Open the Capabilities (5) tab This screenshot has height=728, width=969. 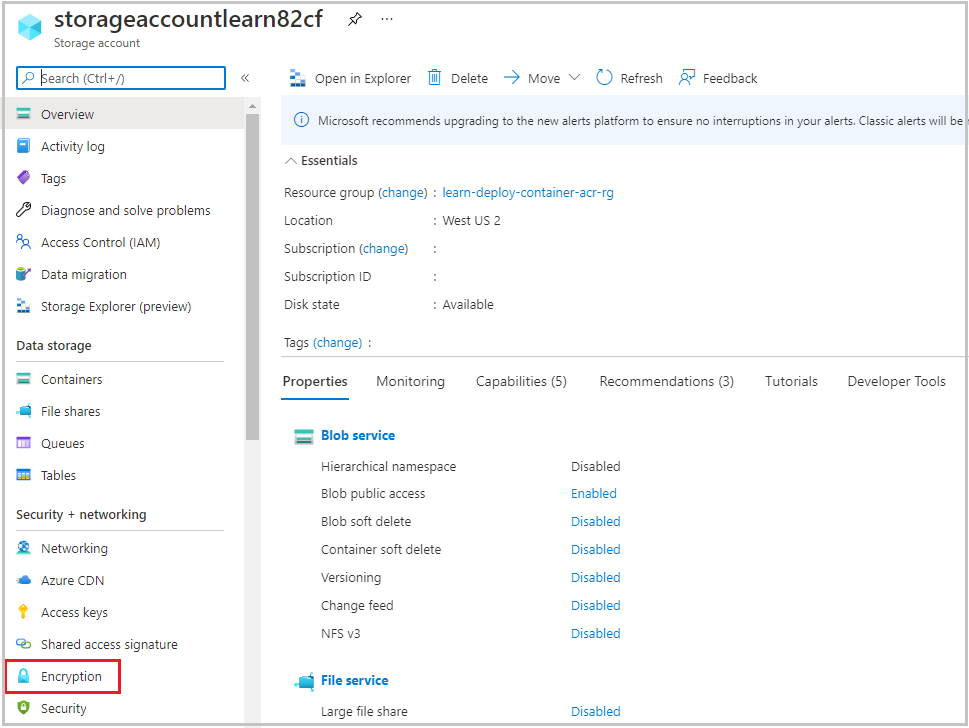[x=521, y=381]
